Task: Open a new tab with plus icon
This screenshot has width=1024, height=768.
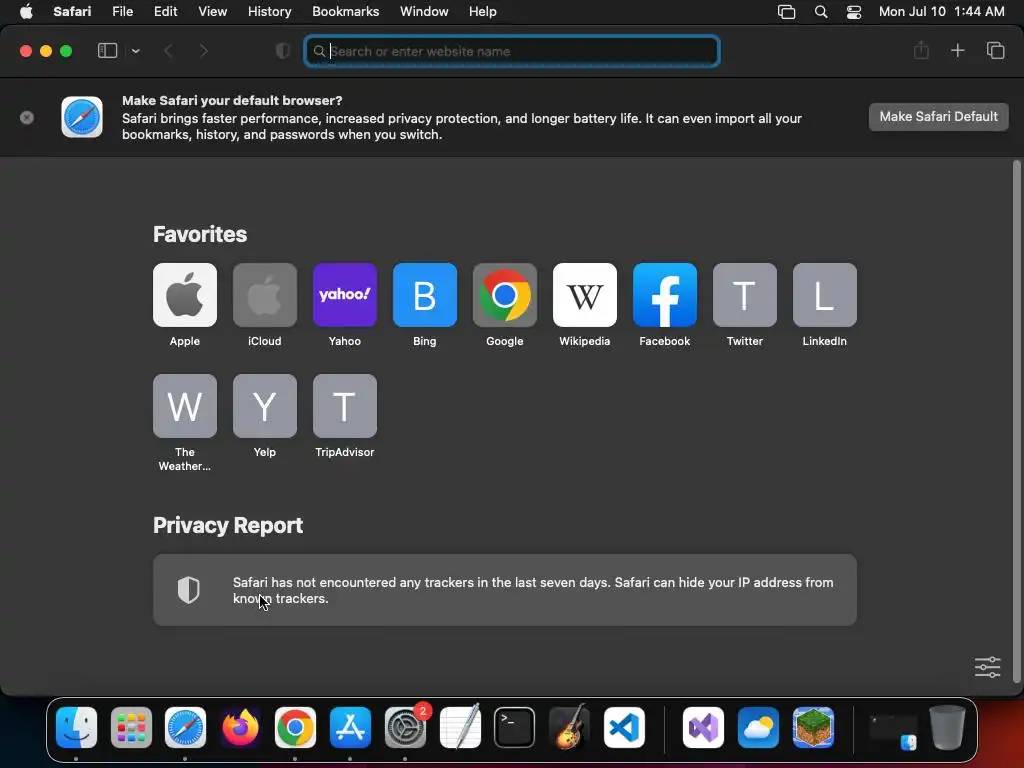Action: pos(957,50)
